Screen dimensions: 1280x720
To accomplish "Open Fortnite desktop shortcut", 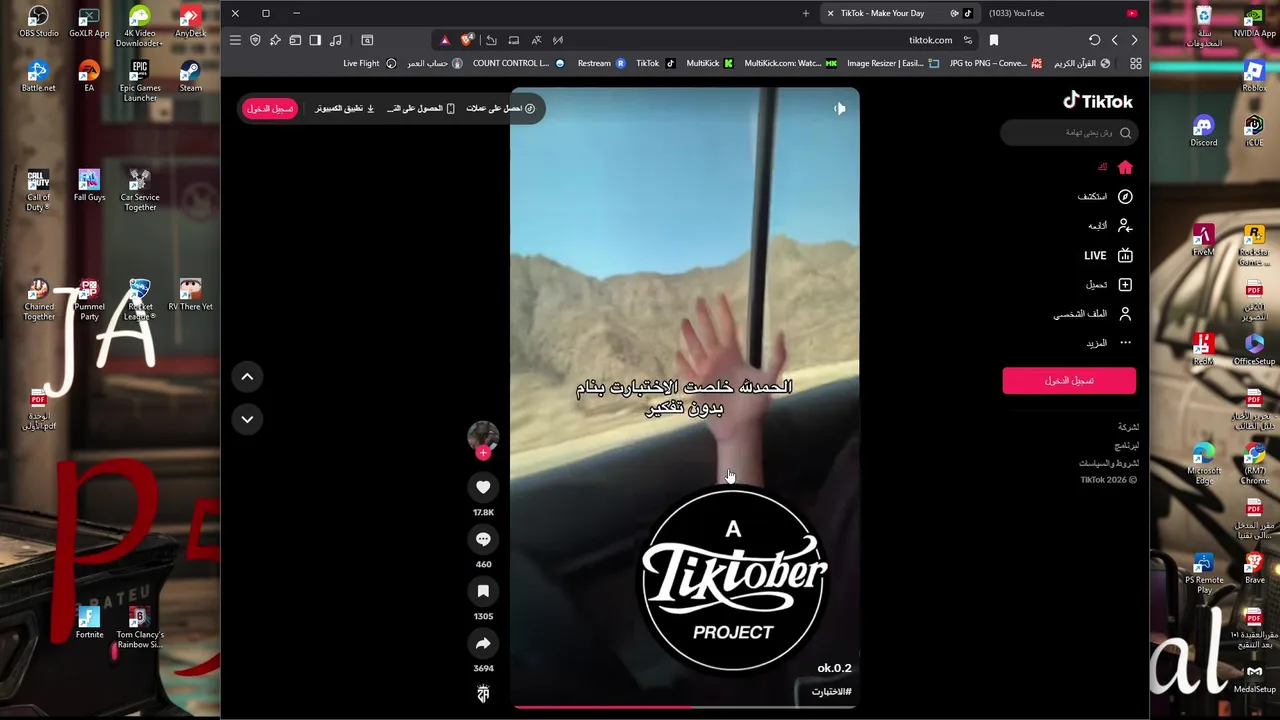I will tap(89, 623).
